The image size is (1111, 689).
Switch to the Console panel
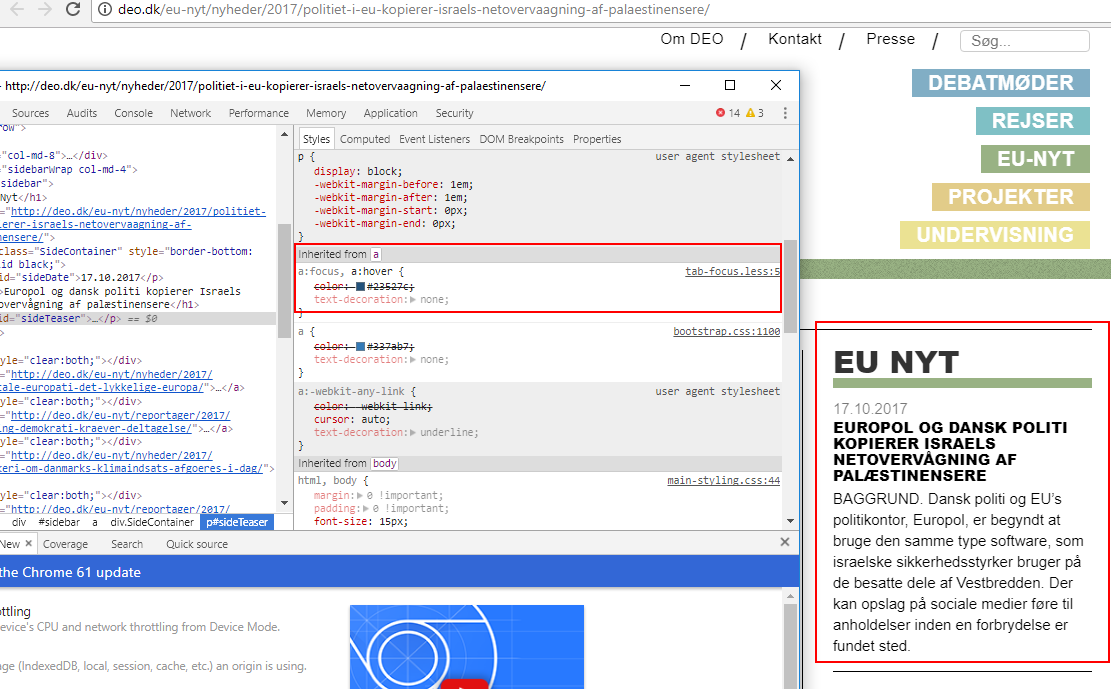click(133, 113)
